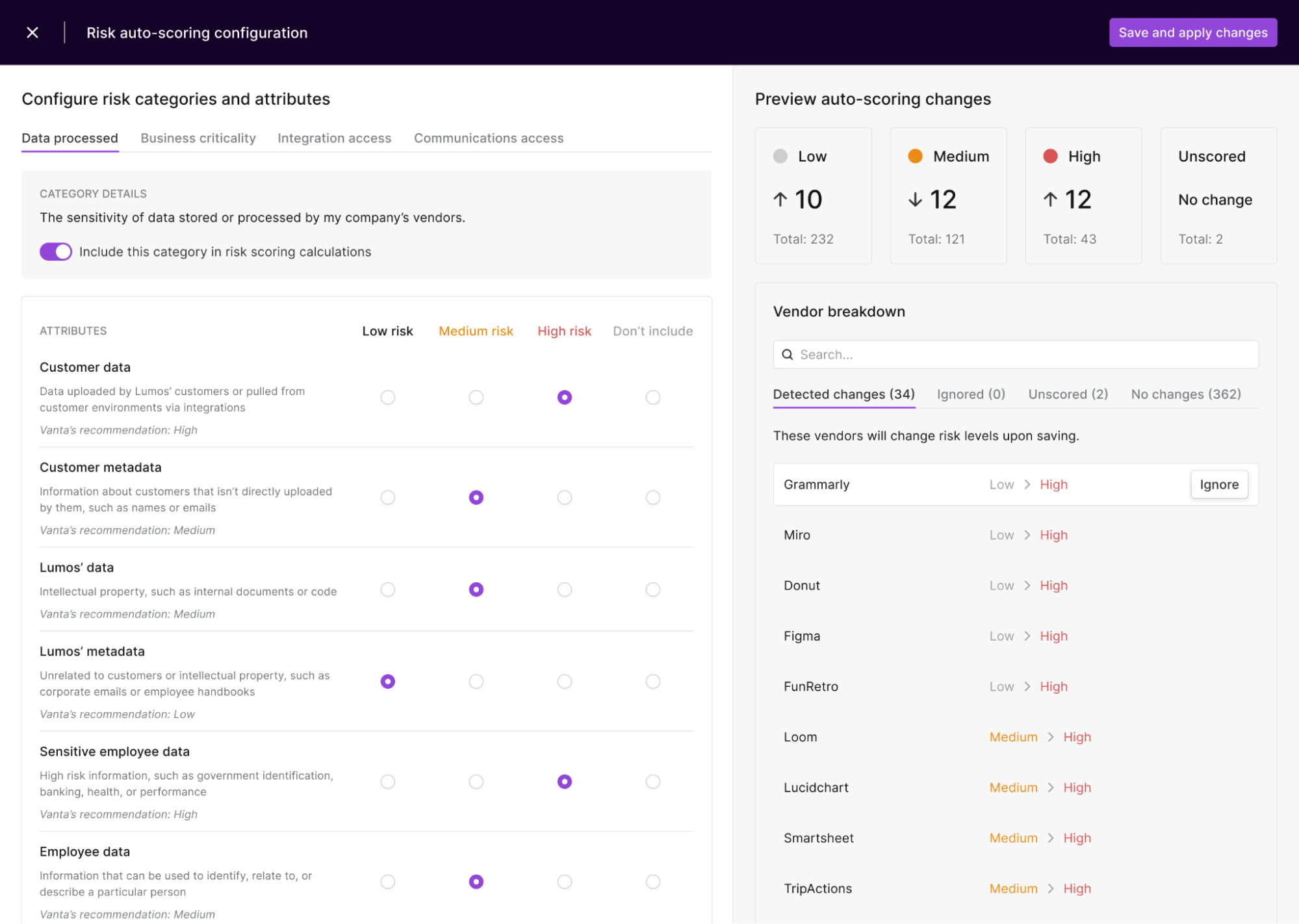
Task: Click the search magnifier icon in Vendor breakdown
Action: click(788, 354)
